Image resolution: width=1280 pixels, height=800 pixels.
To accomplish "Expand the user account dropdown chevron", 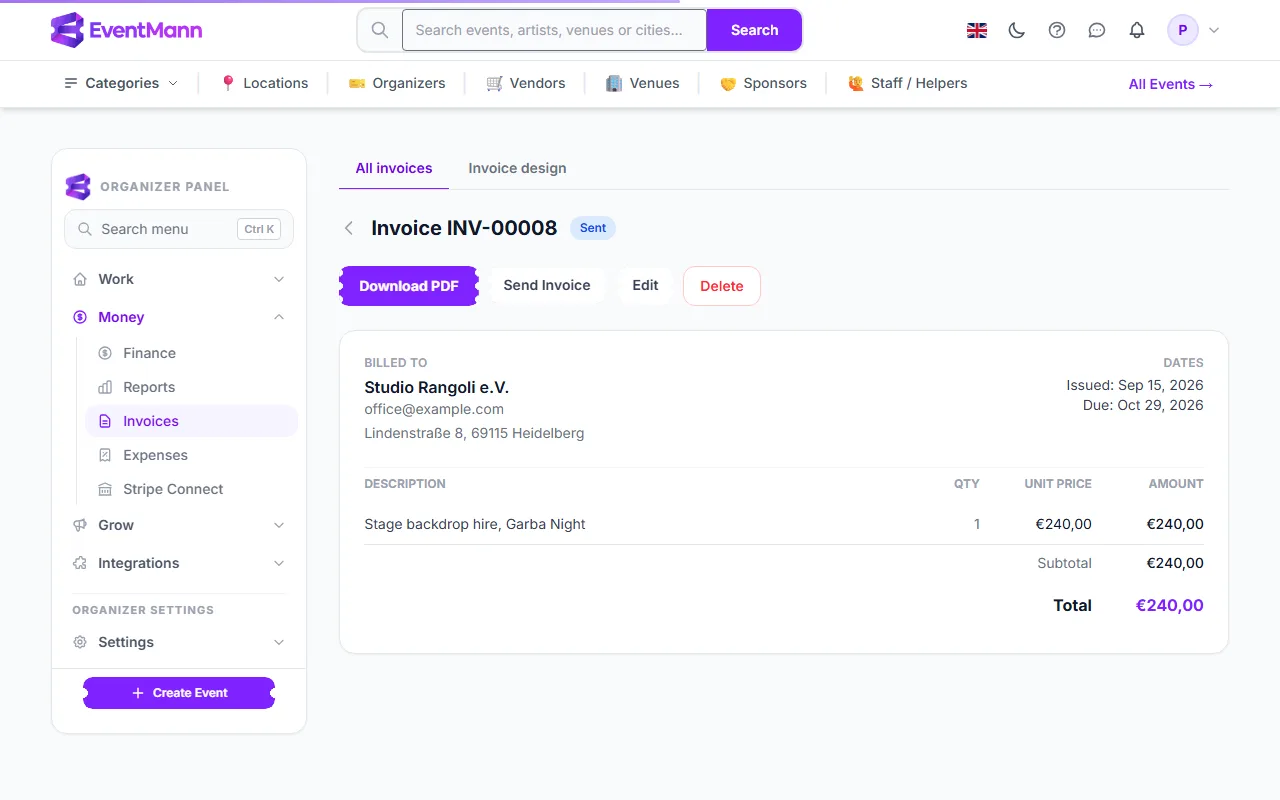I will (1214, 30).
